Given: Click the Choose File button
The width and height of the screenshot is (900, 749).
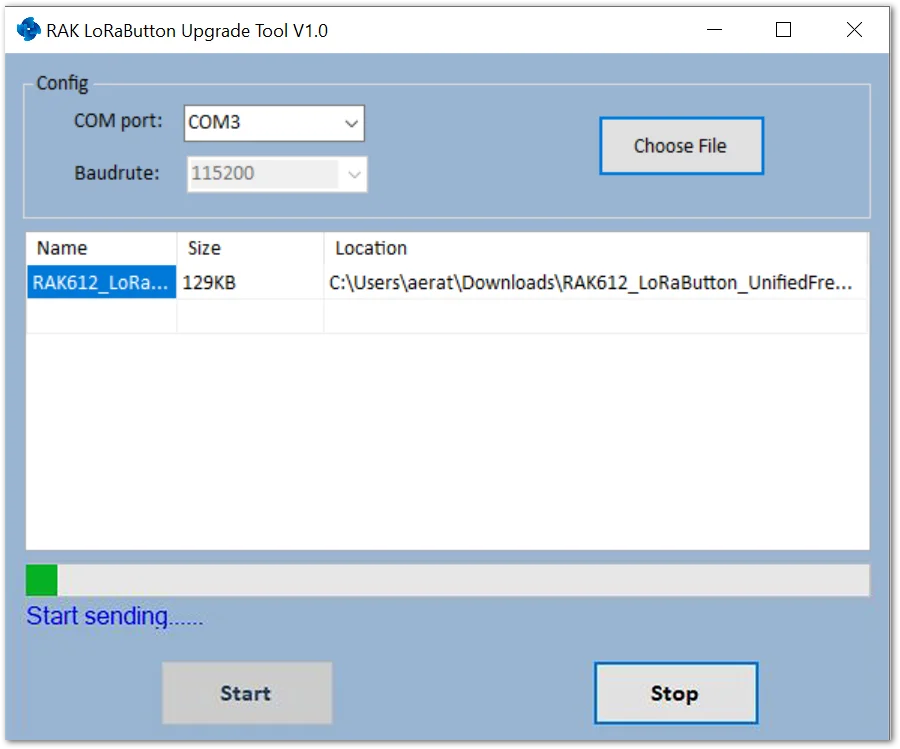Looking at the screenshot, I should [x=681, y=146].
